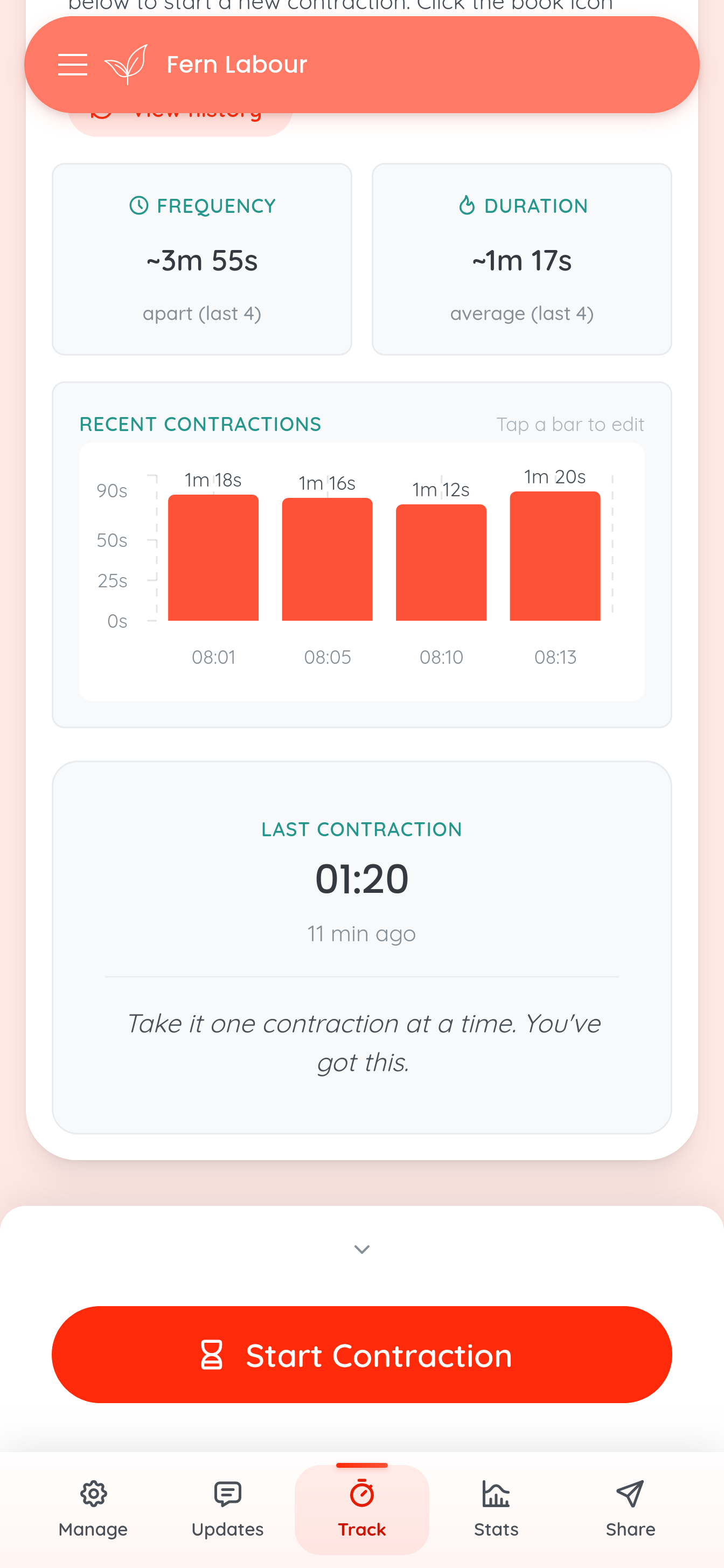
Task: Tap the Duration flame icon
Action: pyautogui.click(x=467, y=206)
